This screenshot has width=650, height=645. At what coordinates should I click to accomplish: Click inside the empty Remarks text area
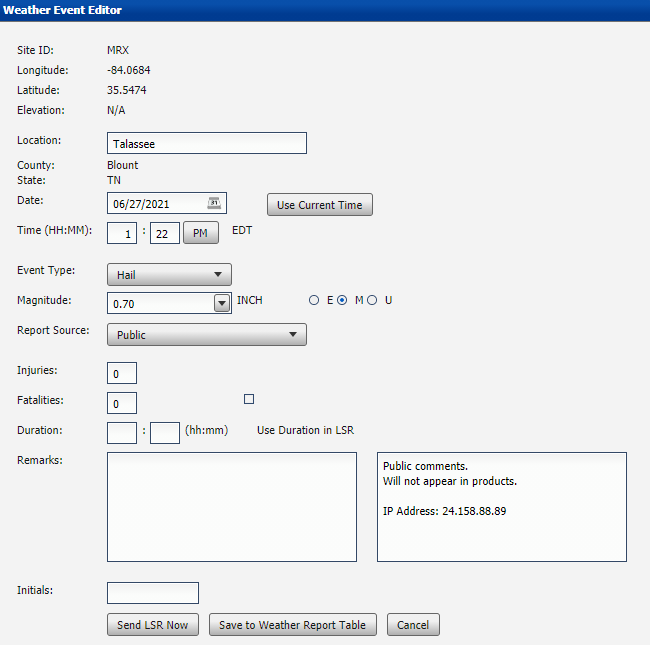click(x=231, y=507)
